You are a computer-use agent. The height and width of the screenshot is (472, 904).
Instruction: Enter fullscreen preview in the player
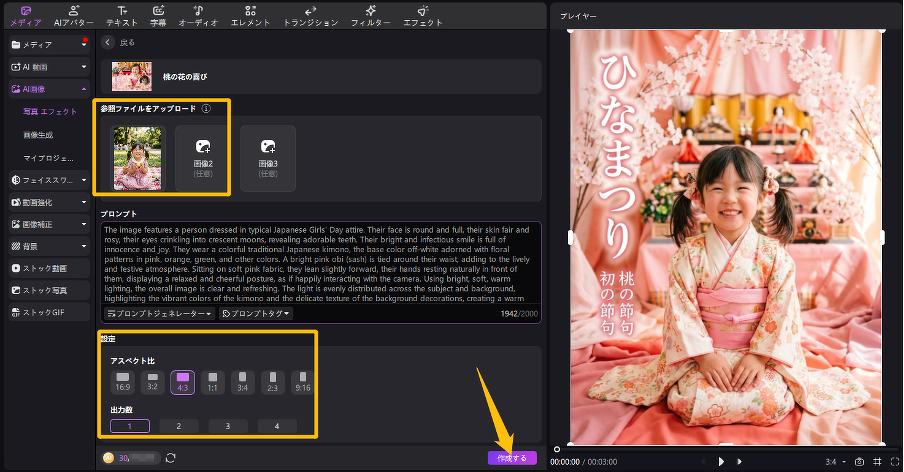893,461
